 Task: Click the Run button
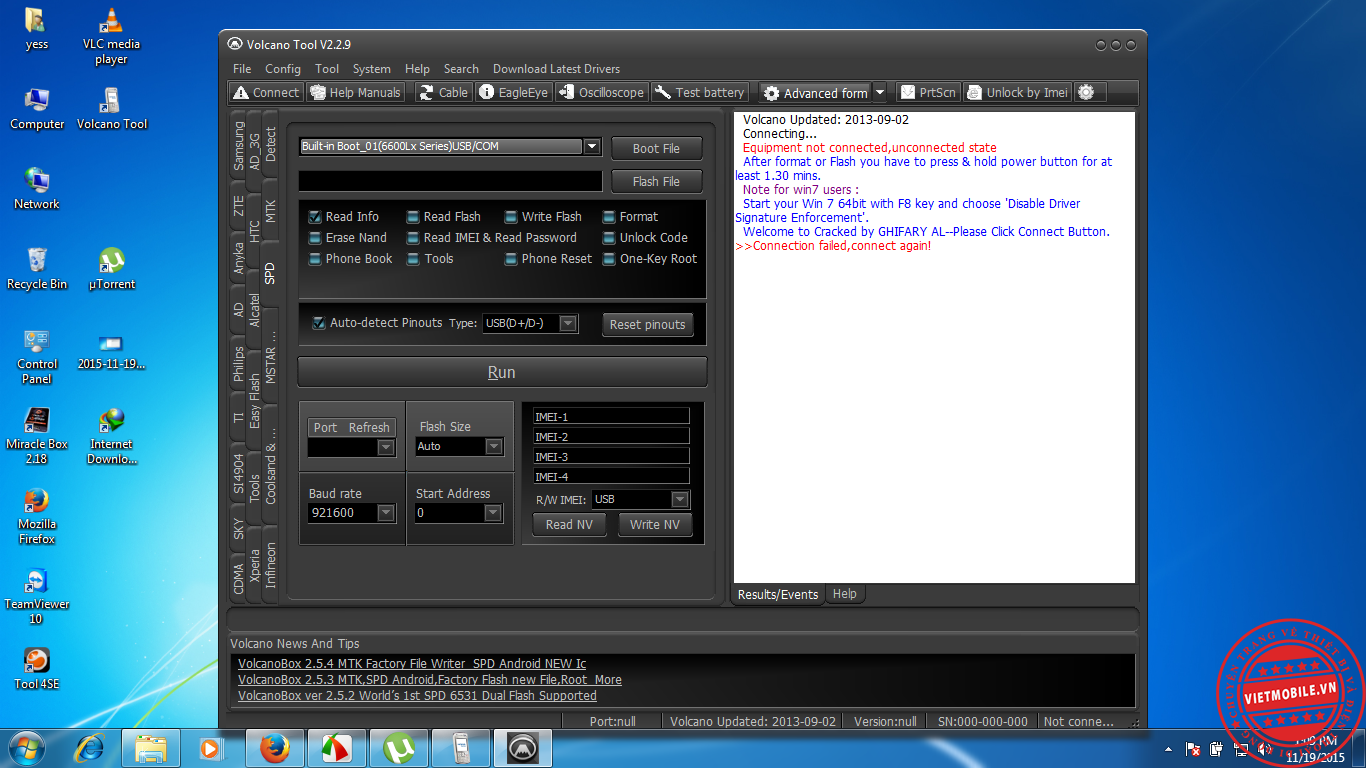[502, 372]
